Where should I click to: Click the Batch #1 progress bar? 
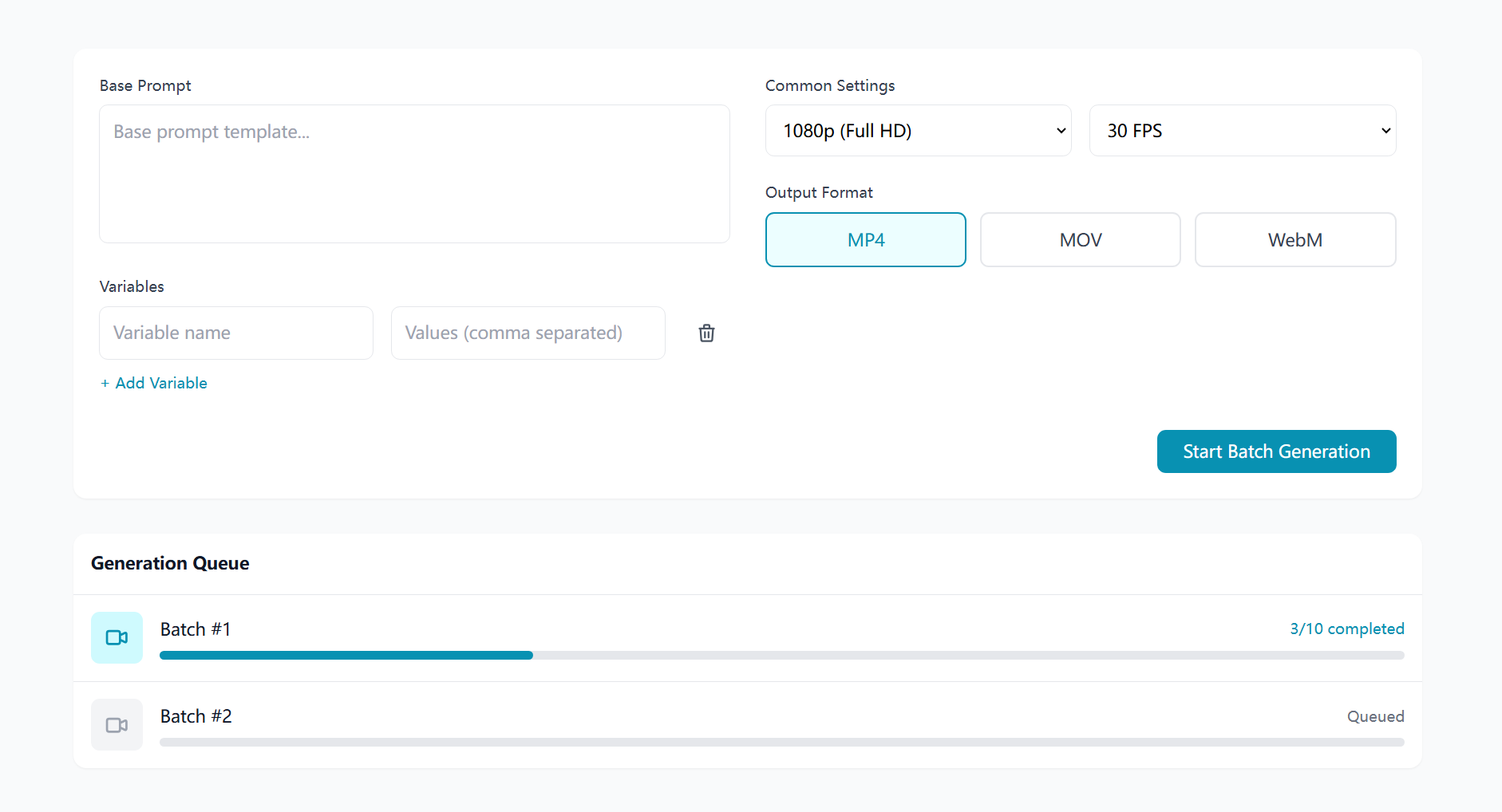pyautogui.click(x=782, y=655)
